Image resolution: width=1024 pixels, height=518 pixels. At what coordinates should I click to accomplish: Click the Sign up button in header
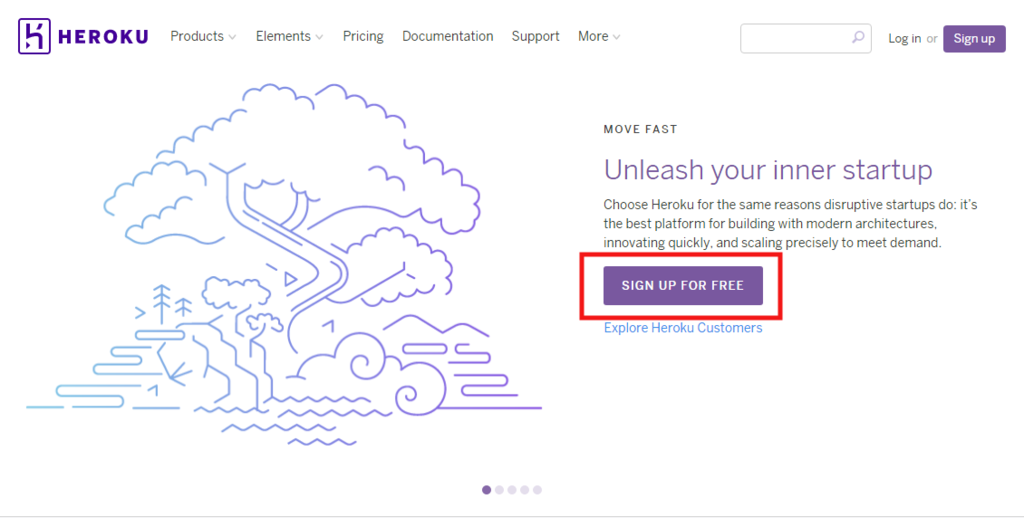[974, 39]
